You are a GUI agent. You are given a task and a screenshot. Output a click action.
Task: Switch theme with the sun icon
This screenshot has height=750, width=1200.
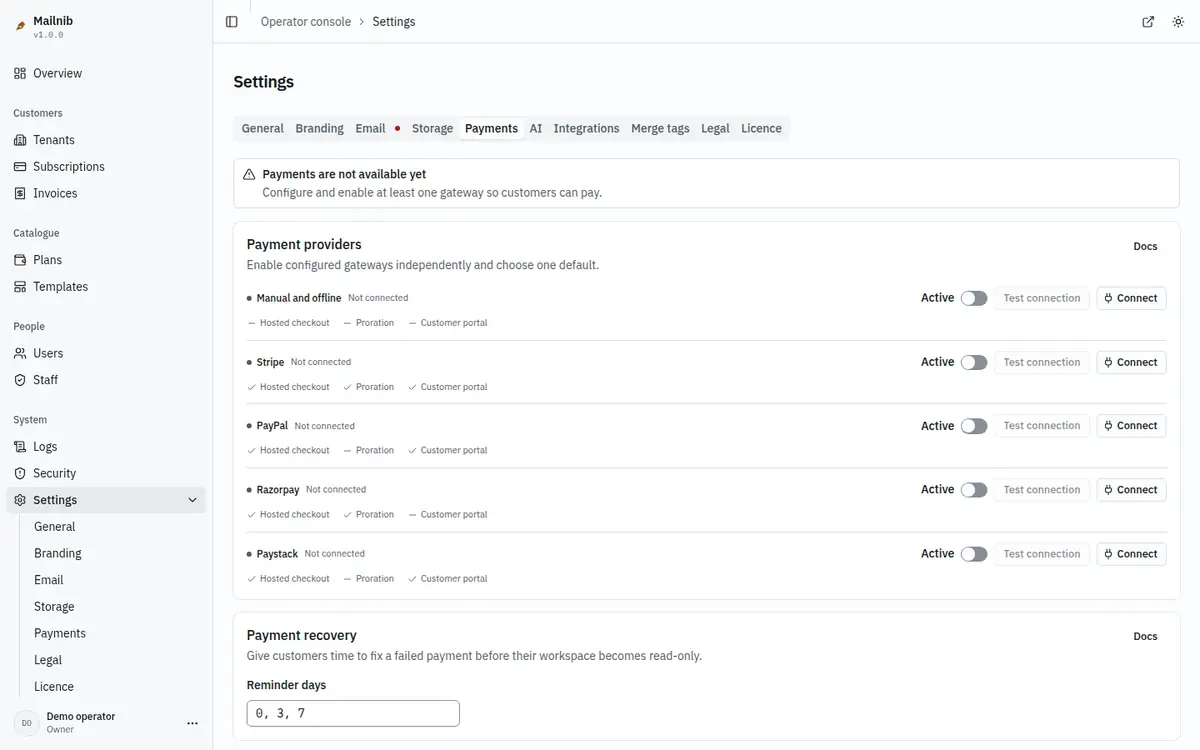[x=1178, y=21]
